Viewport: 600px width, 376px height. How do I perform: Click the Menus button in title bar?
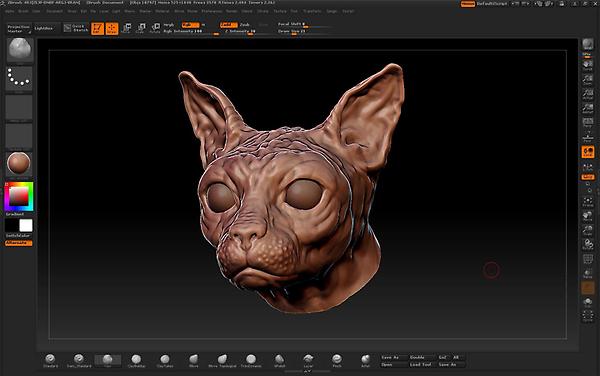(468, 4)
